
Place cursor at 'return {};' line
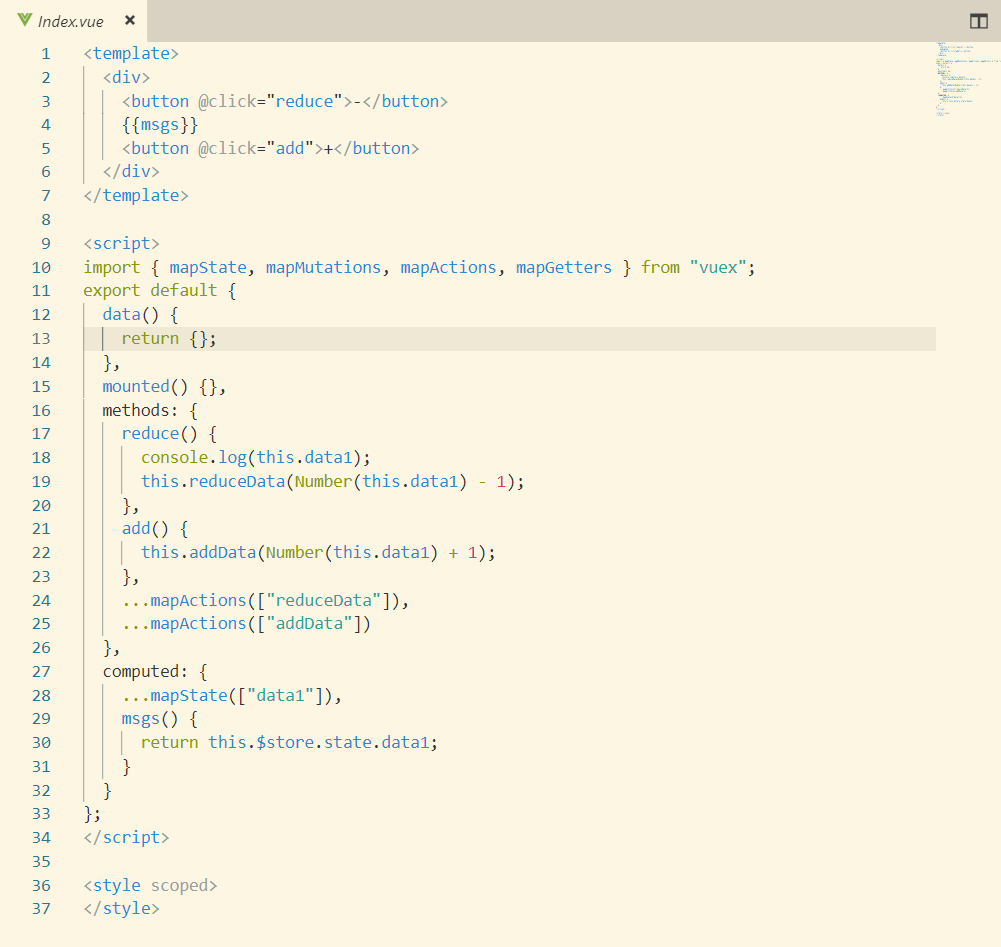coord(169,339)
